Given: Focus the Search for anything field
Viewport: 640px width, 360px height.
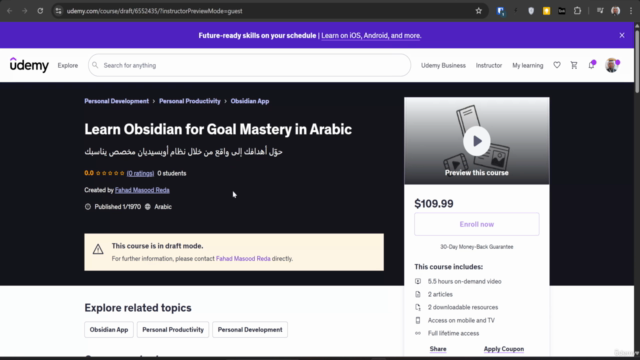Looking at the screenshot, I should [x=249, y=65].
